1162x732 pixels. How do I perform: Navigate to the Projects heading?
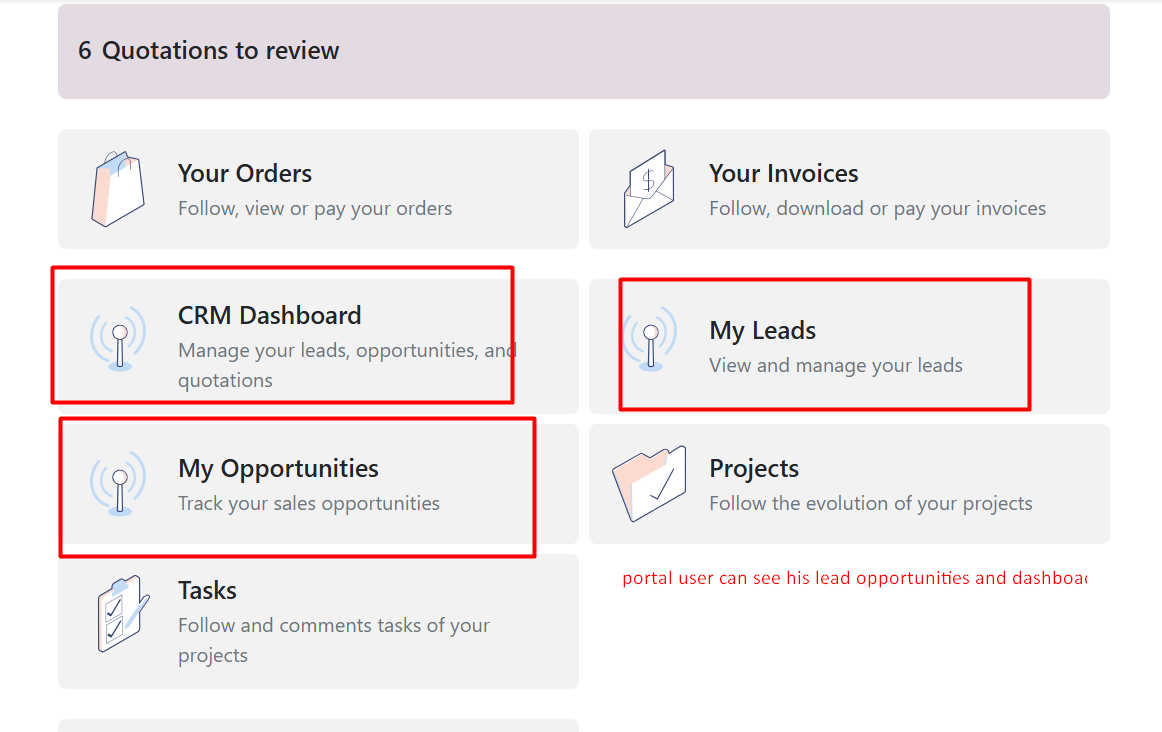point(753,469)
